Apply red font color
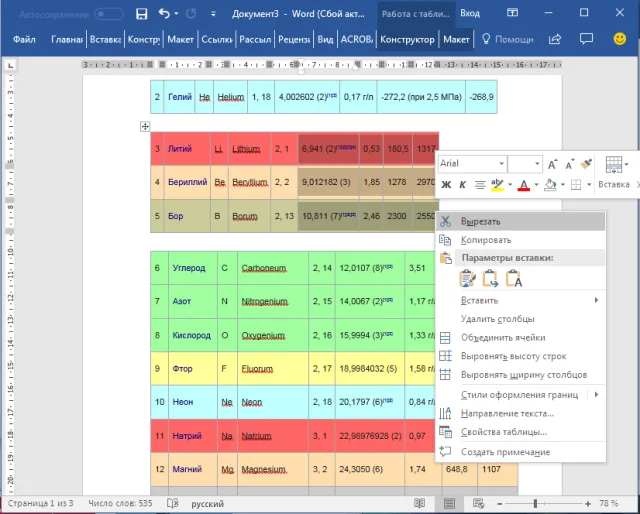This screenshot has width=640, height=514. point(523,185)
